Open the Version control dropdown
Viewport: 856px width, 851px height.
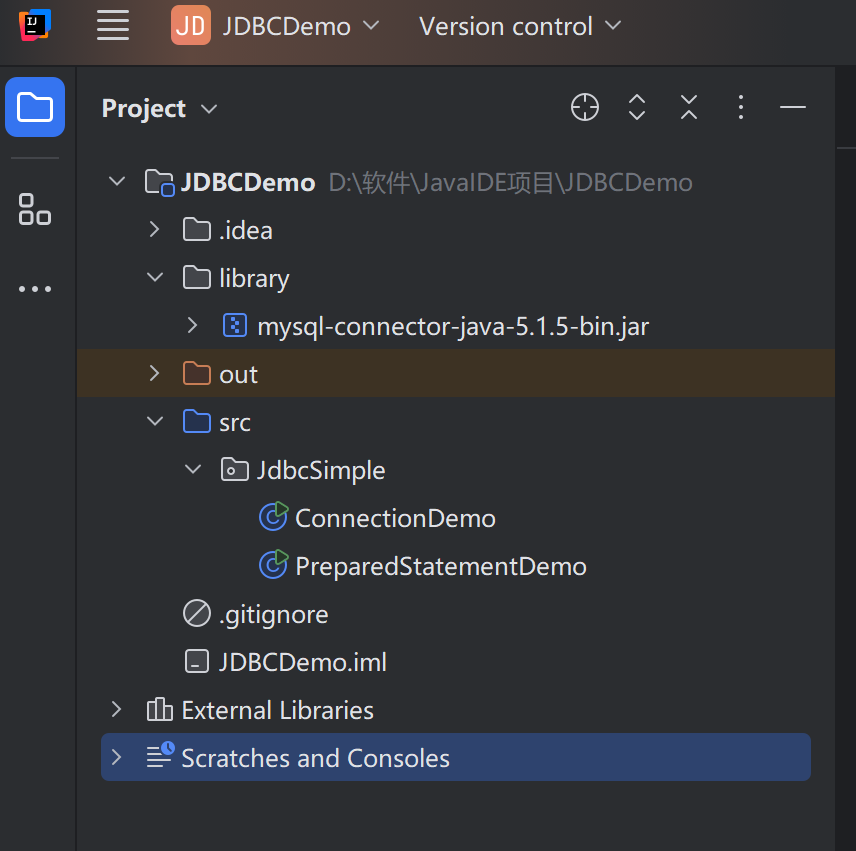(613, 26)
